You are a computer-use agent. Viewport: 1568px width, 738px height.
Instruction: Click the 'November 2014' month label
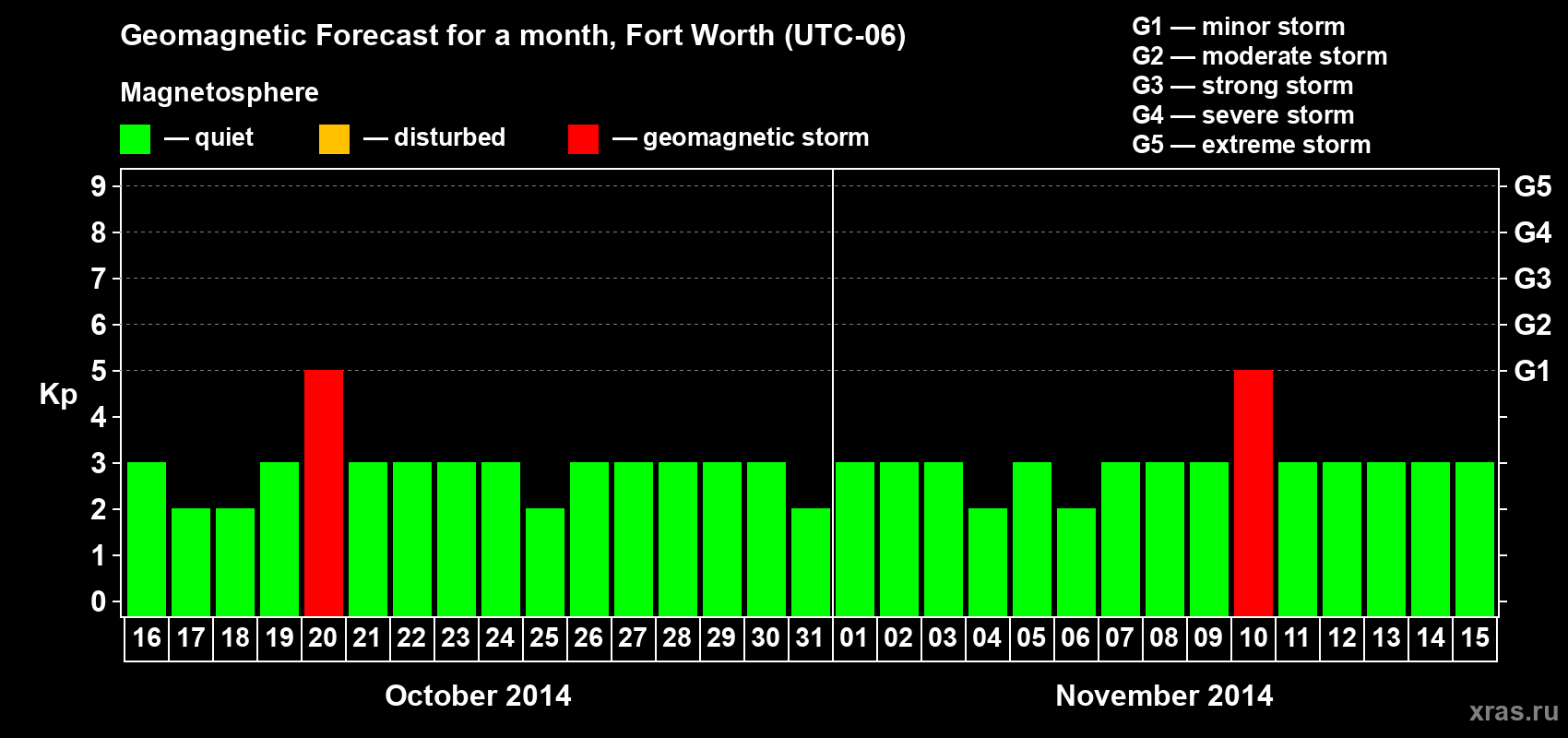pos(1164,696)
